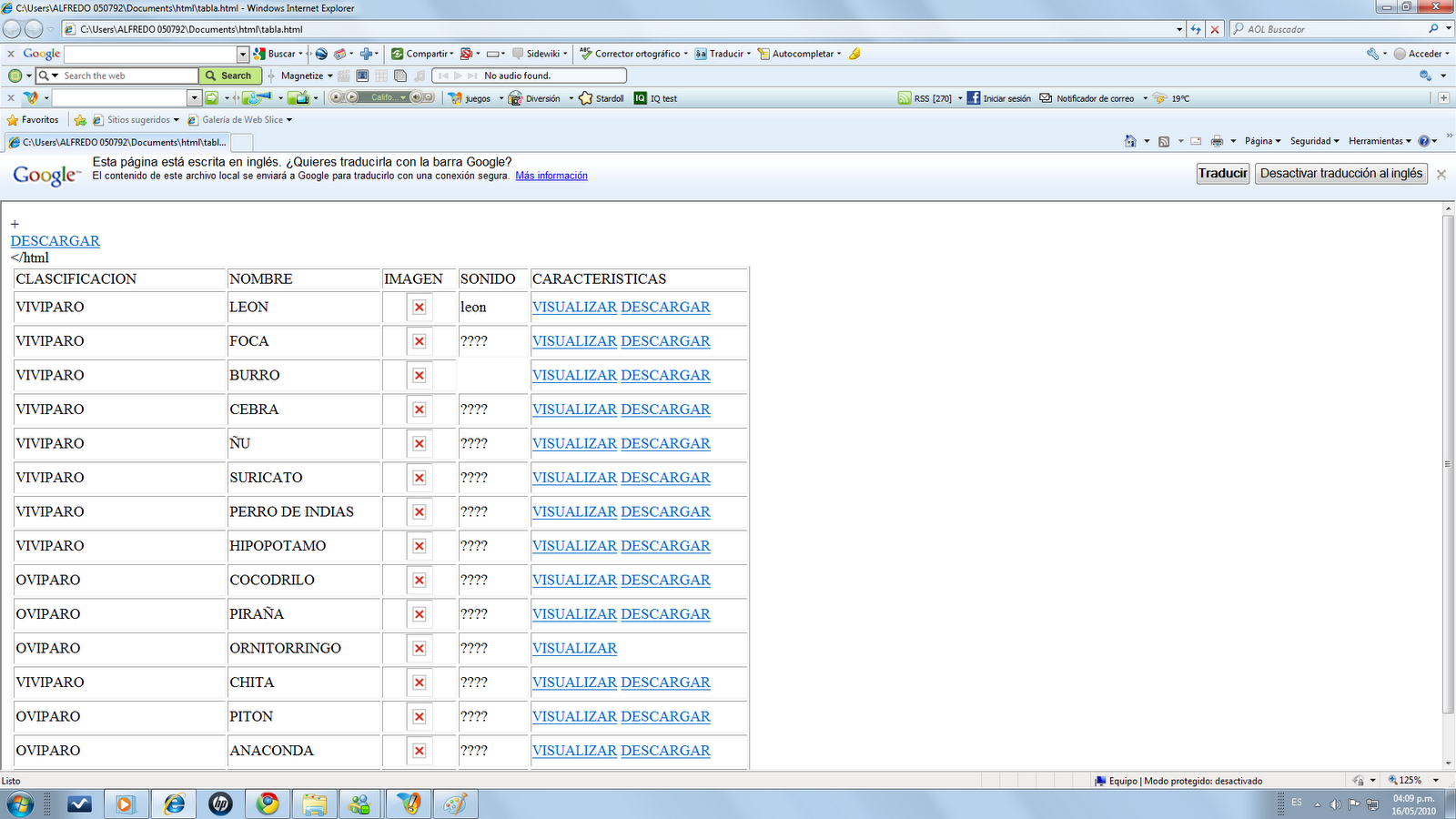Image resolution: width=1456 pixels, height=819 pixels.
Task: Click the Stardoll star icon
Action: pos(586,97)
